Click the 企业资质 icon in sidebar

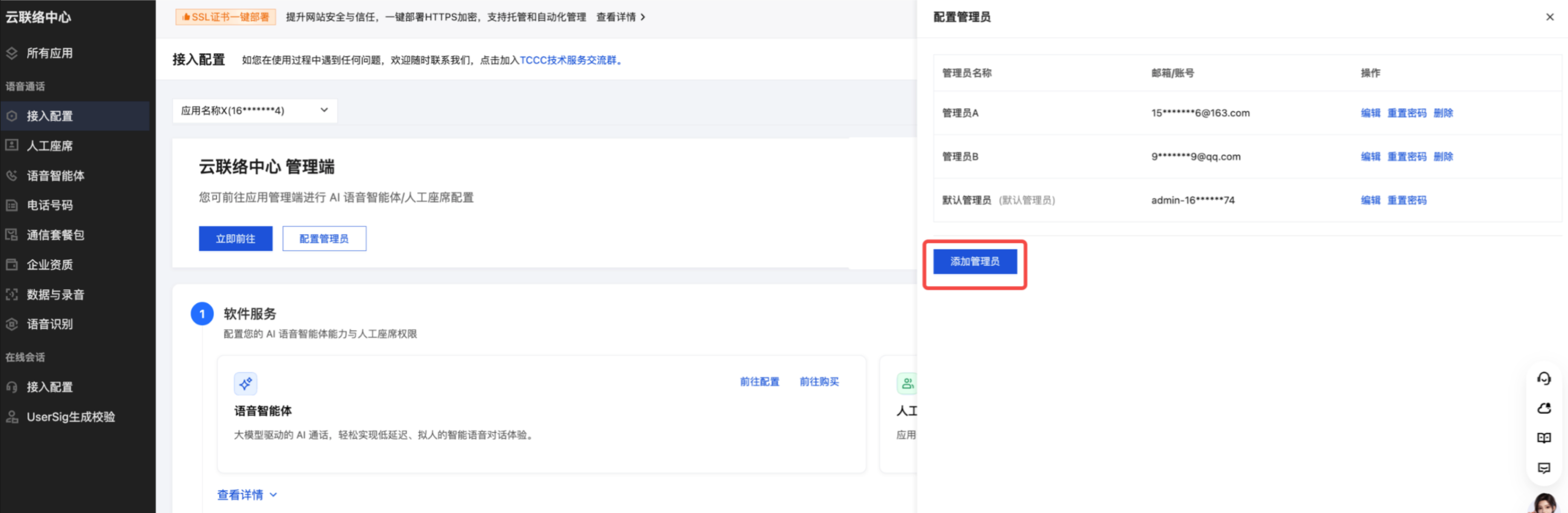11,265
